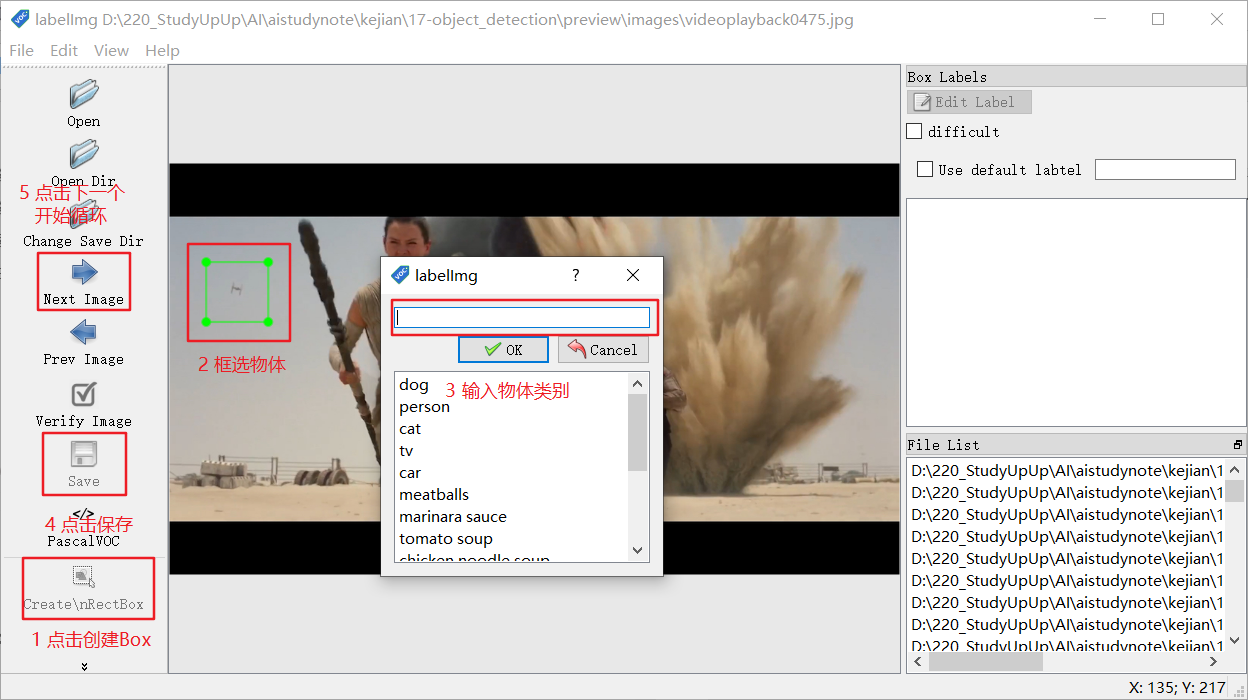
Task: Click the Open file icon
Action: (x=84, y=95)
